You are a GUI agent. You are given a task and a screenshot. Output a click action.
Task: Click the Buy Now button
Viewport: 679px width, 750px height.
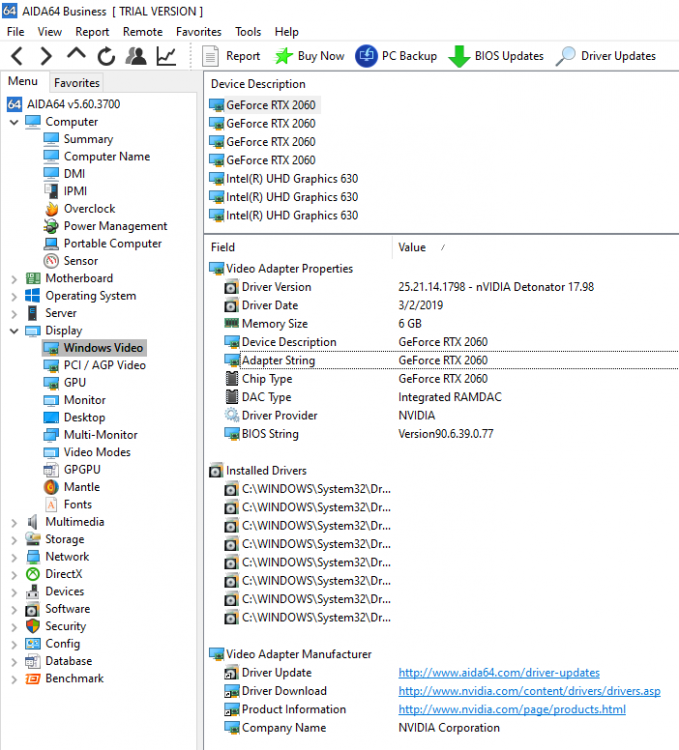(x=310, y=56)
